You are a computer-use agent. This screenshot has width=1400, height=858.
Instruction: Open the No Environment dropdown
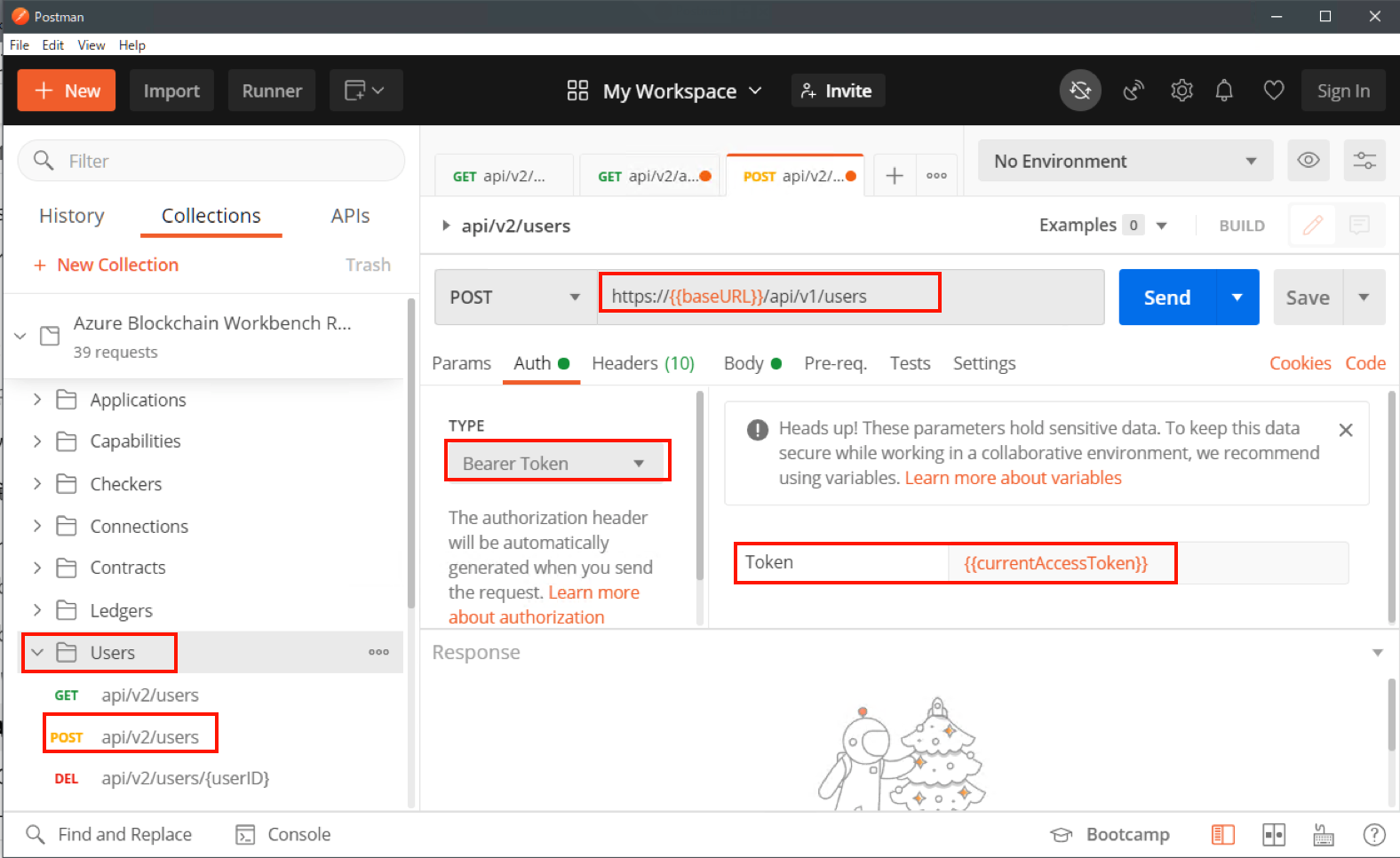[1126, 161]
